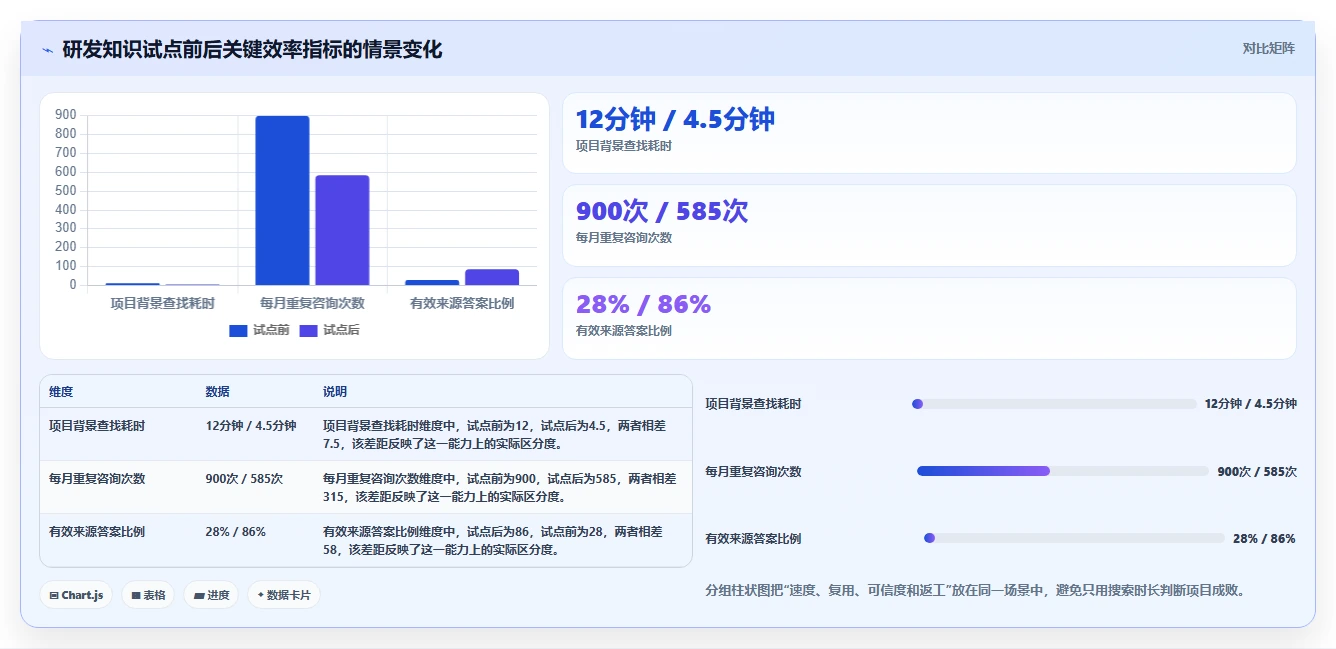This screenshot has width=1336, height=649.
Task: Click the 每月重复咨询次数 progress bar
Action: pos(1063,471)
